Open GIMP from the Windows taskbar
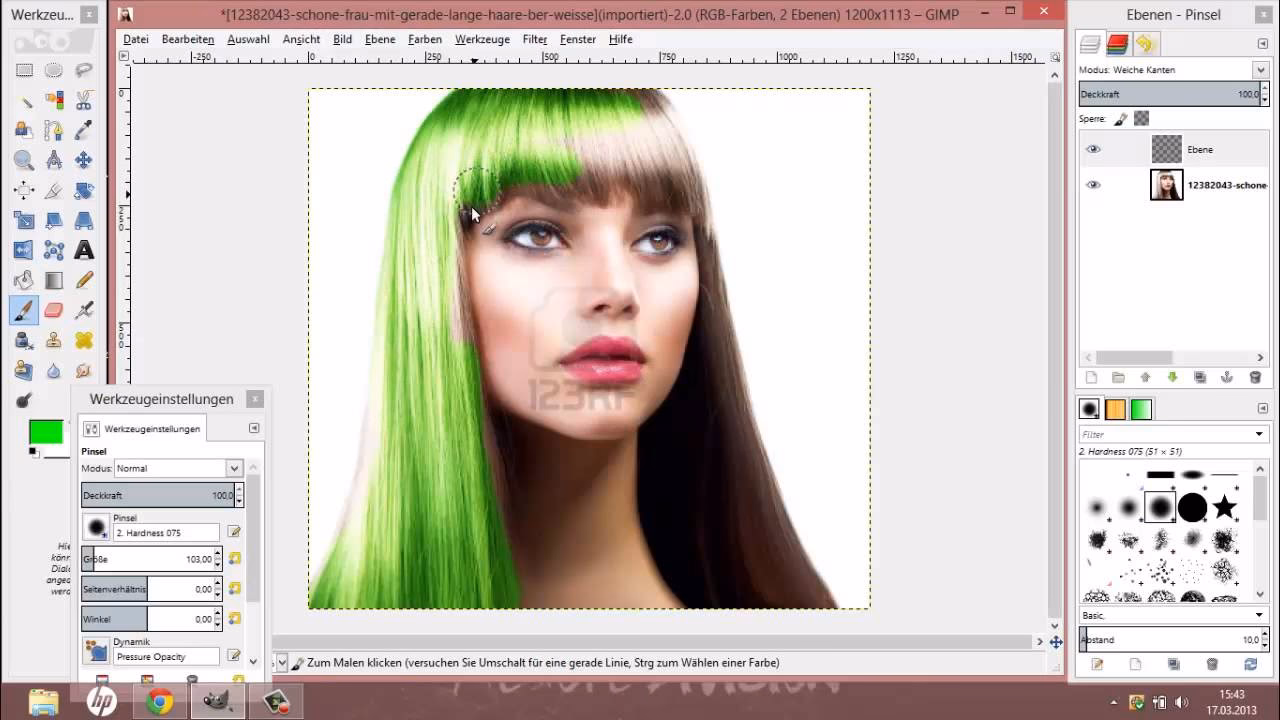1280x720 pixels. [216, 700]
